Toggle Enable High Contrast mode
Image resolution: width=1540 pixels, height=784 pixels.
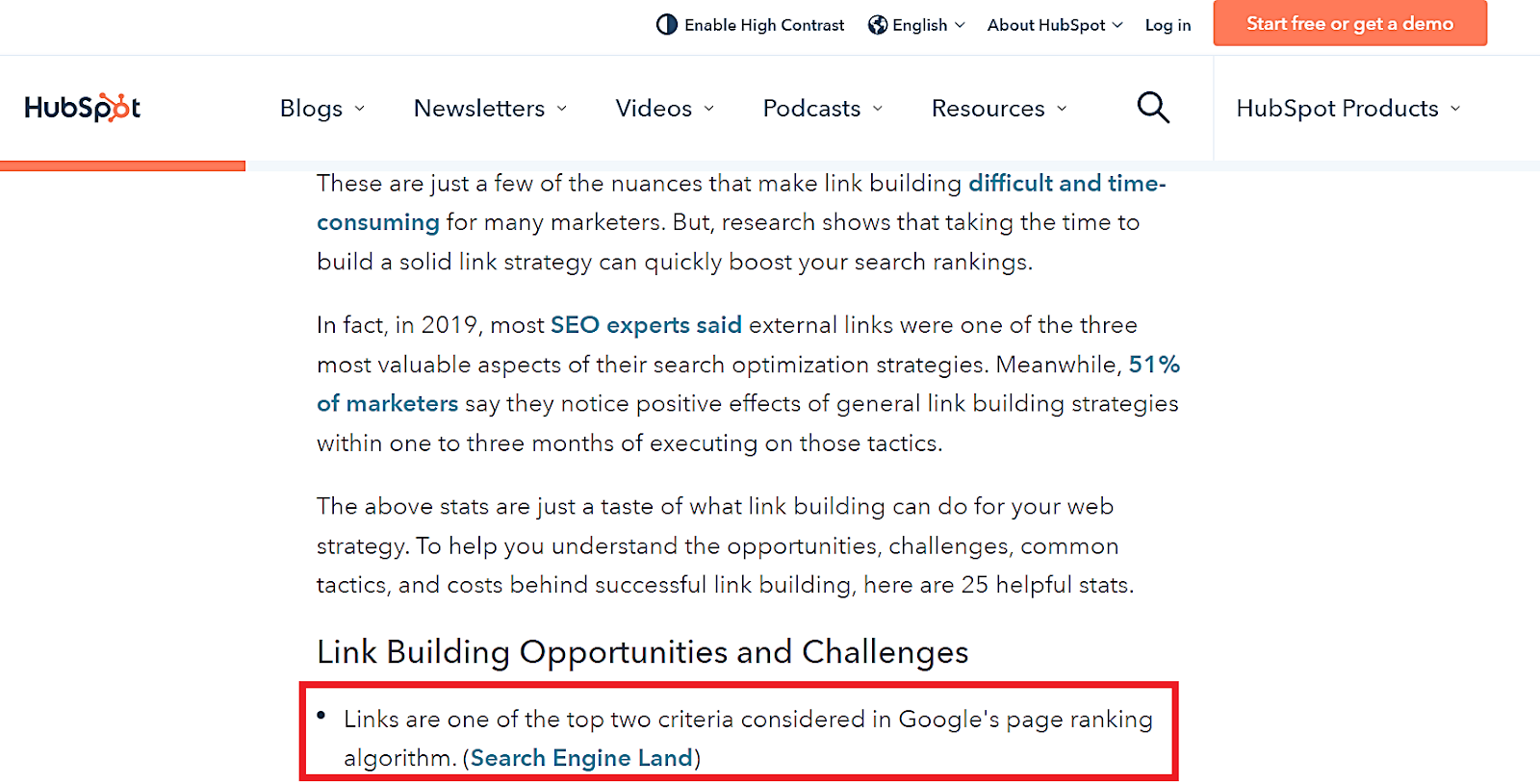(750, 25)
